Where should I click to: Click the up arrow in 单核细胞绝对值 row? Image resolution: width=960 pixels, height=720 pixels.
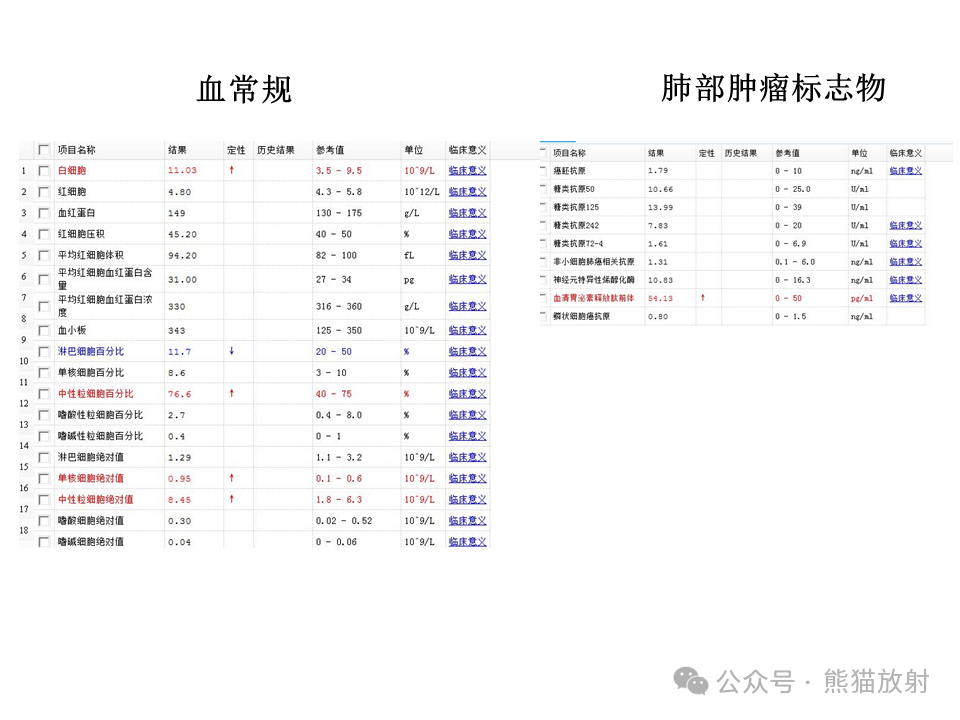(x=231, y=478)
